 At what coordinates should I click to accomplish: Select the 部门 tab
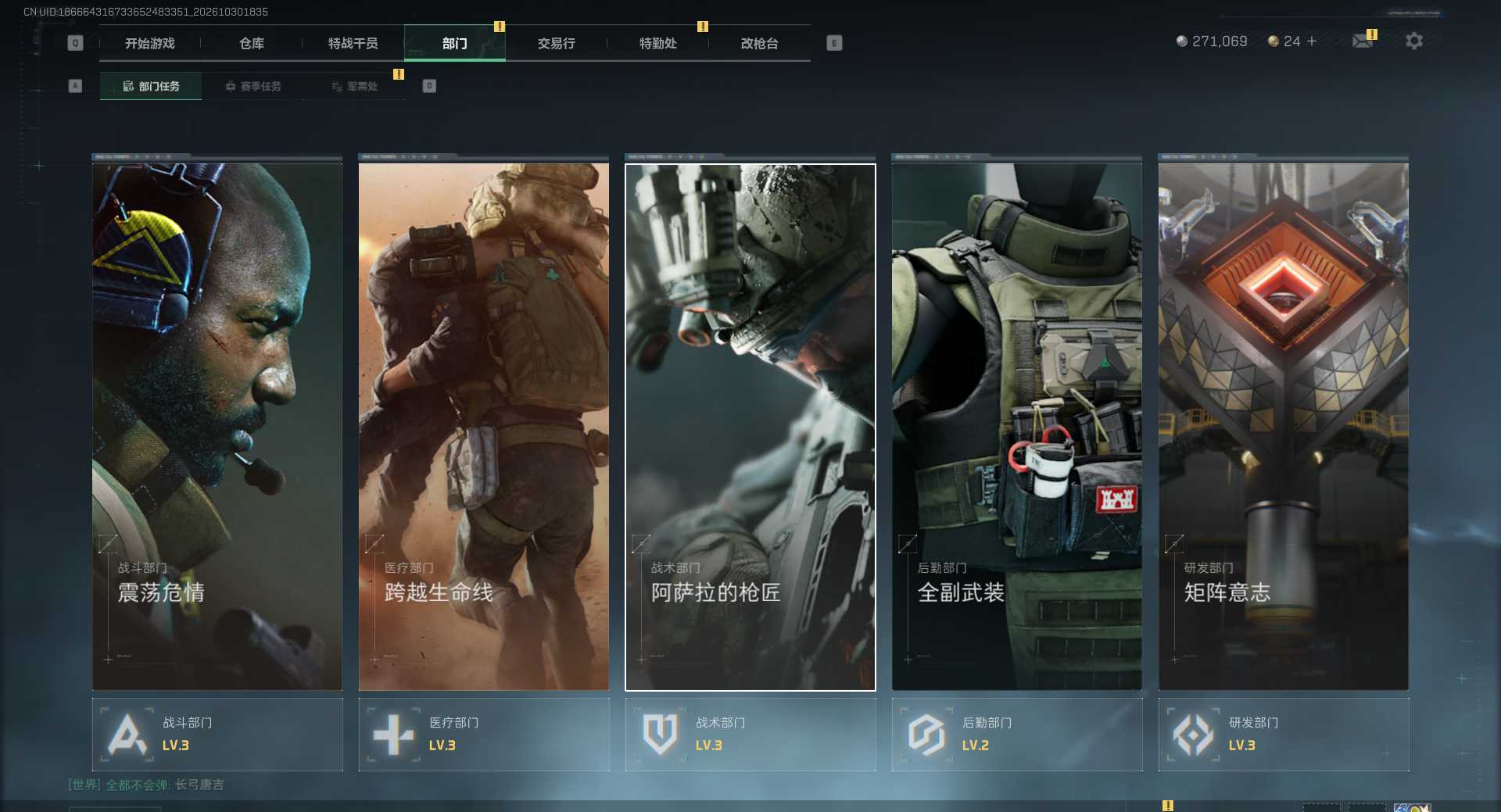click(x=455, y=43)
